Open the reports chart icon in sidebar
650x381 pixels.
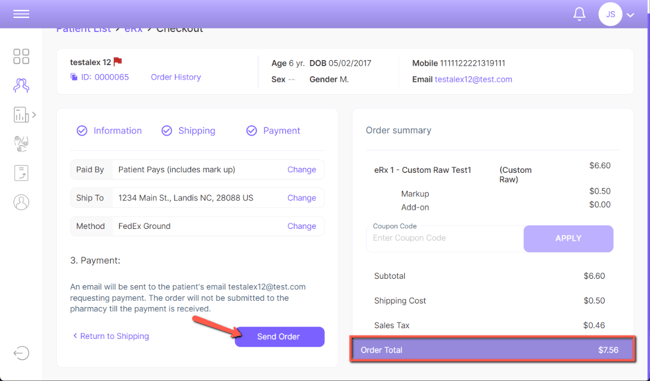point(21,115)
